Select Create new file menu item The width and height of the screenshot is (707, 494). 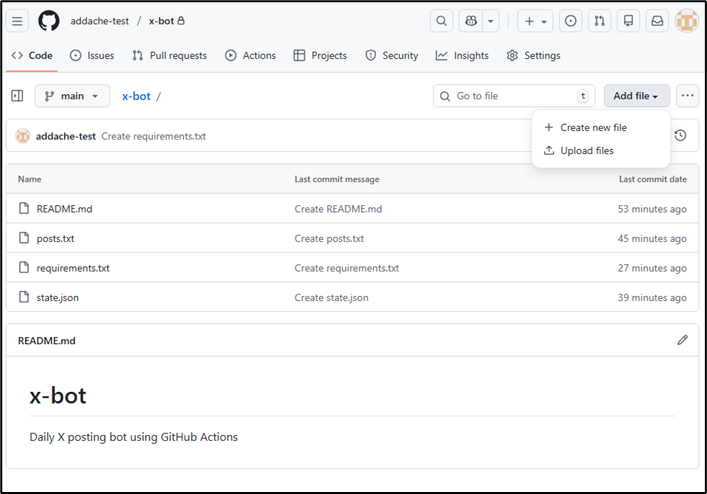(x=593, y=128)
